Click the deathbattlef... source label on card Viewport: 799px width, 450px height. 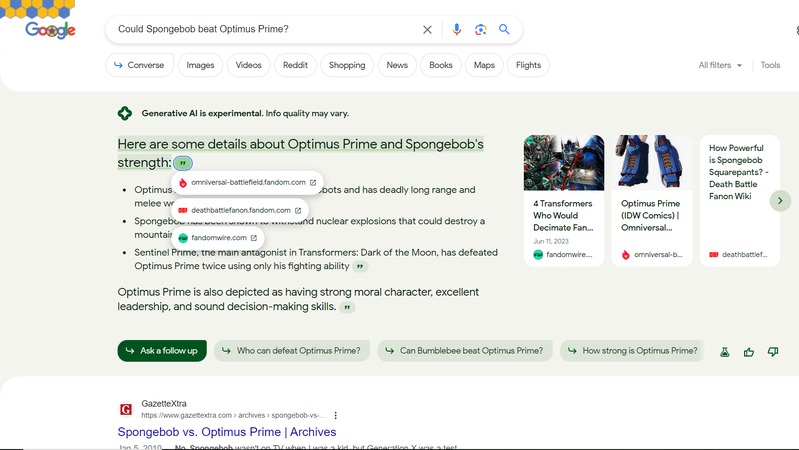point(738,254)
